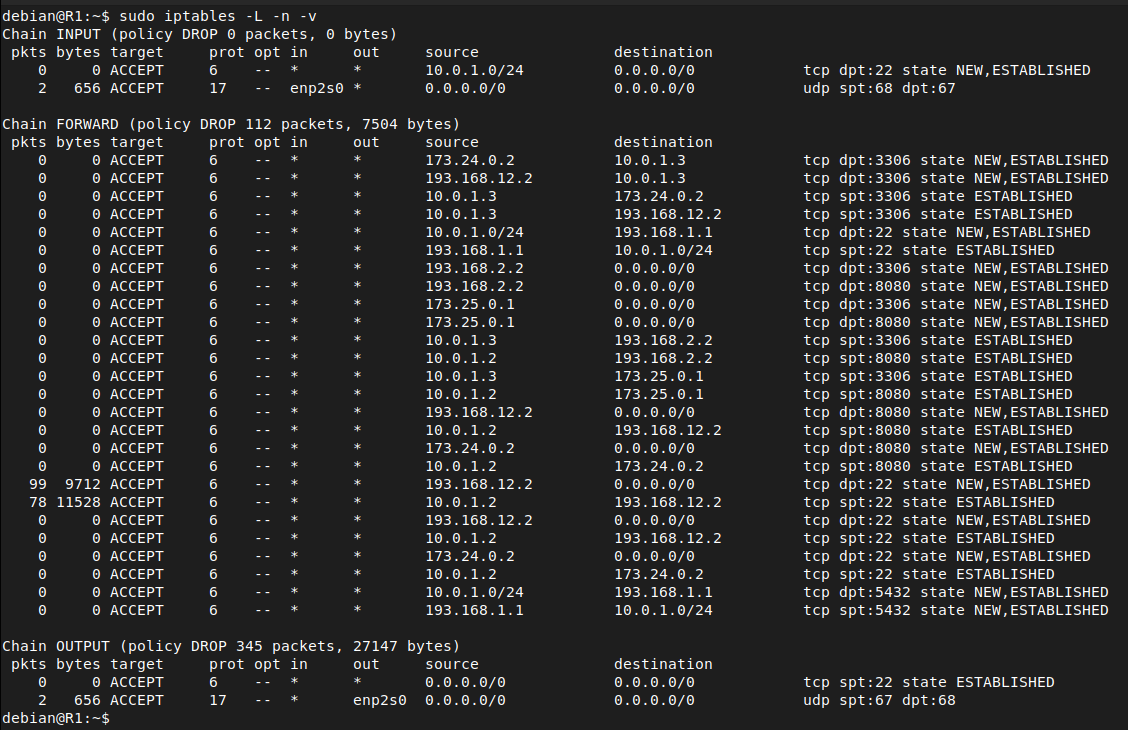
Task: Click the OUTPUT rule tcp spt:22 state ESTABLISHED
Action: tap(929, 682)
